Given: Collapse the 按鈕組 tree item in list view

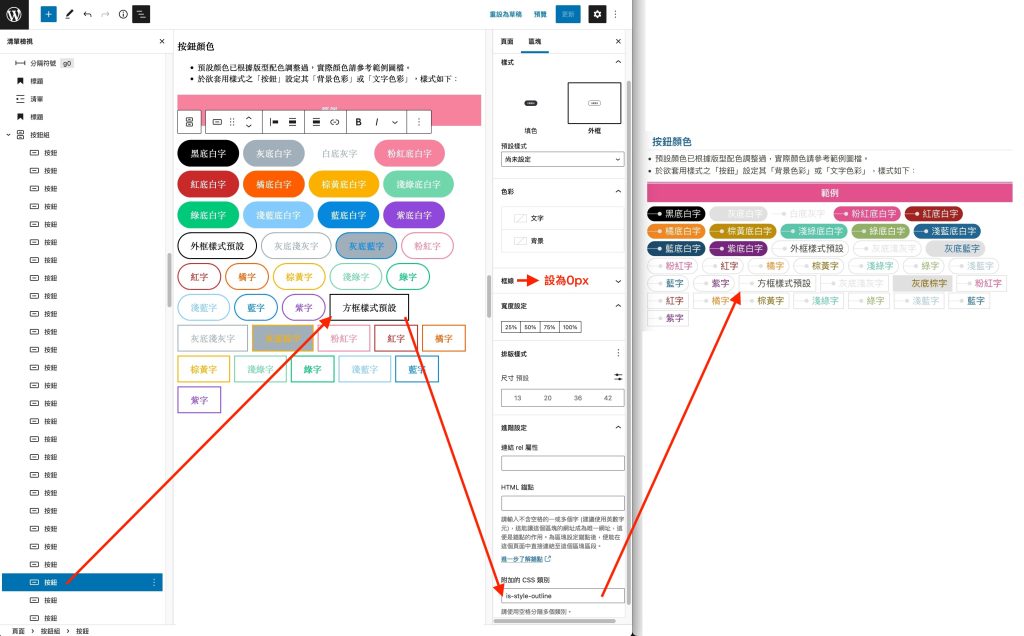Looking at the screenshot, I should pos(9,134).
